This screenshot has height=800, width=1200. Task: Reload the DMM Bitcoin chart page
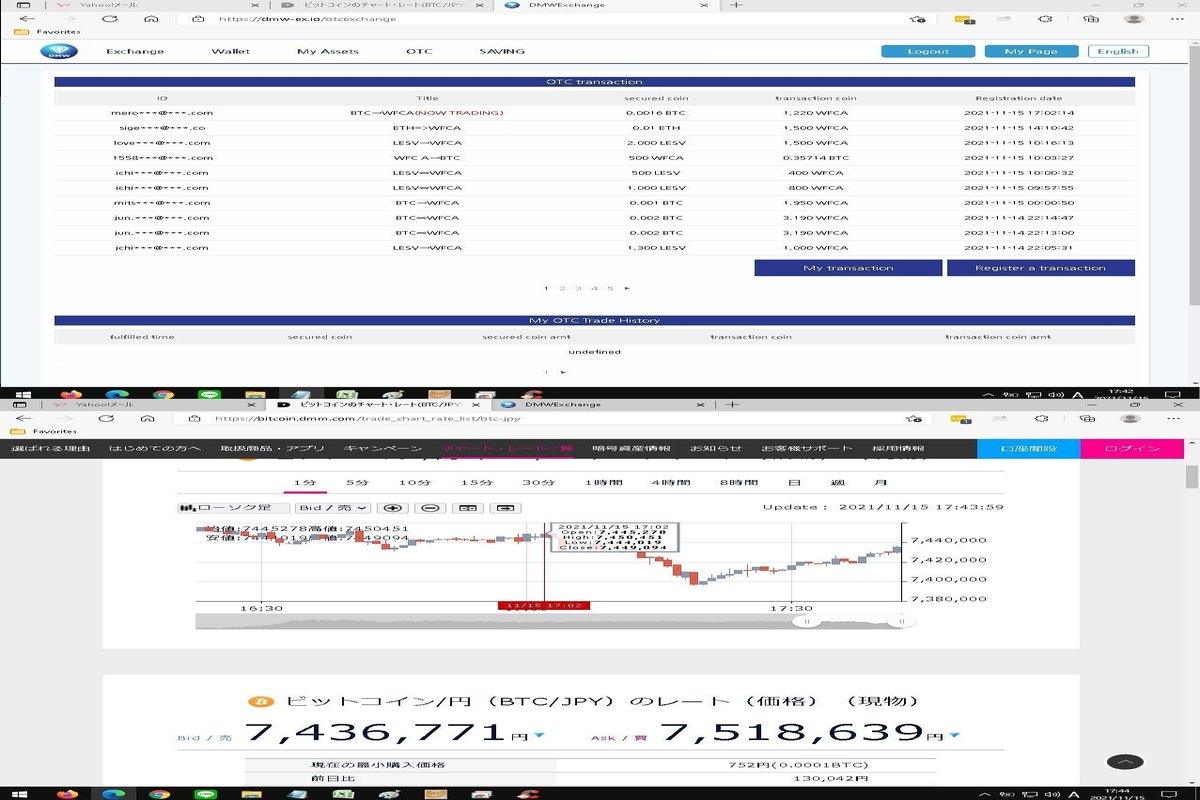105,418
